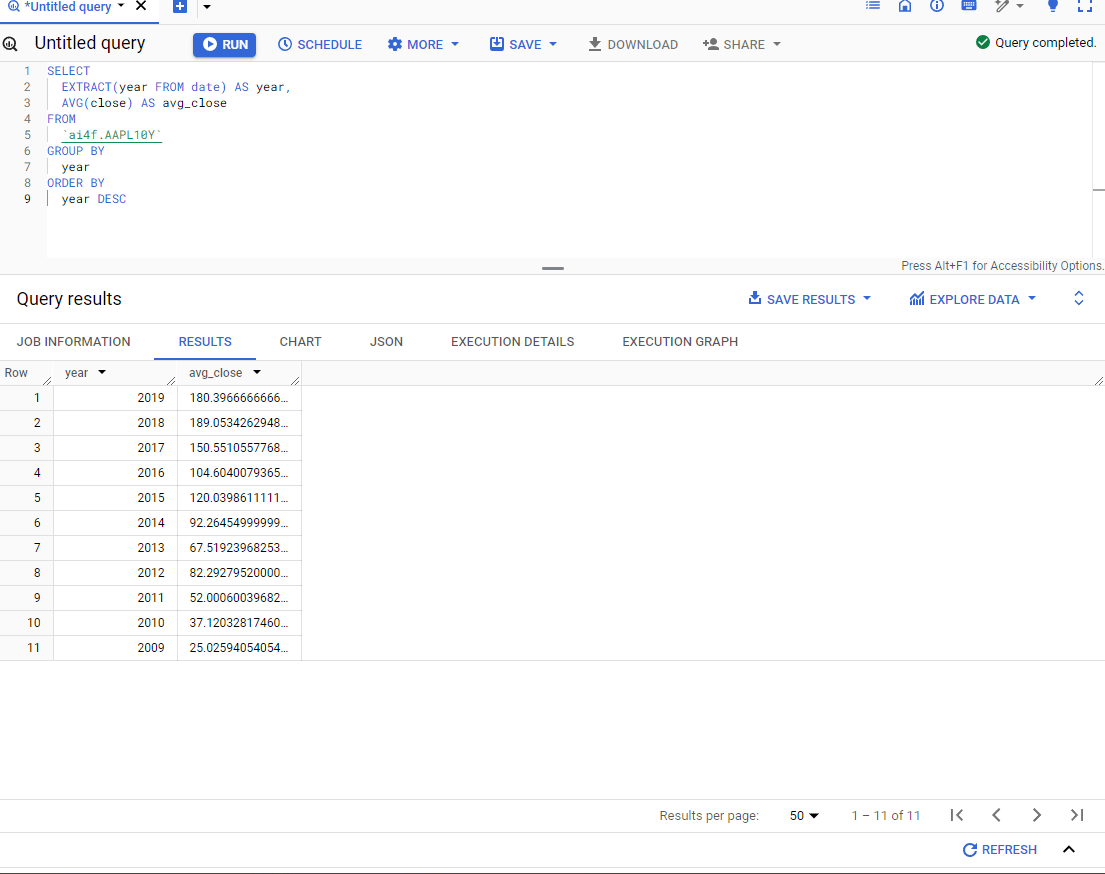Screen dimensions: 1105x874
Task: Switch to JSON tab
Action: tap(386, 342)
